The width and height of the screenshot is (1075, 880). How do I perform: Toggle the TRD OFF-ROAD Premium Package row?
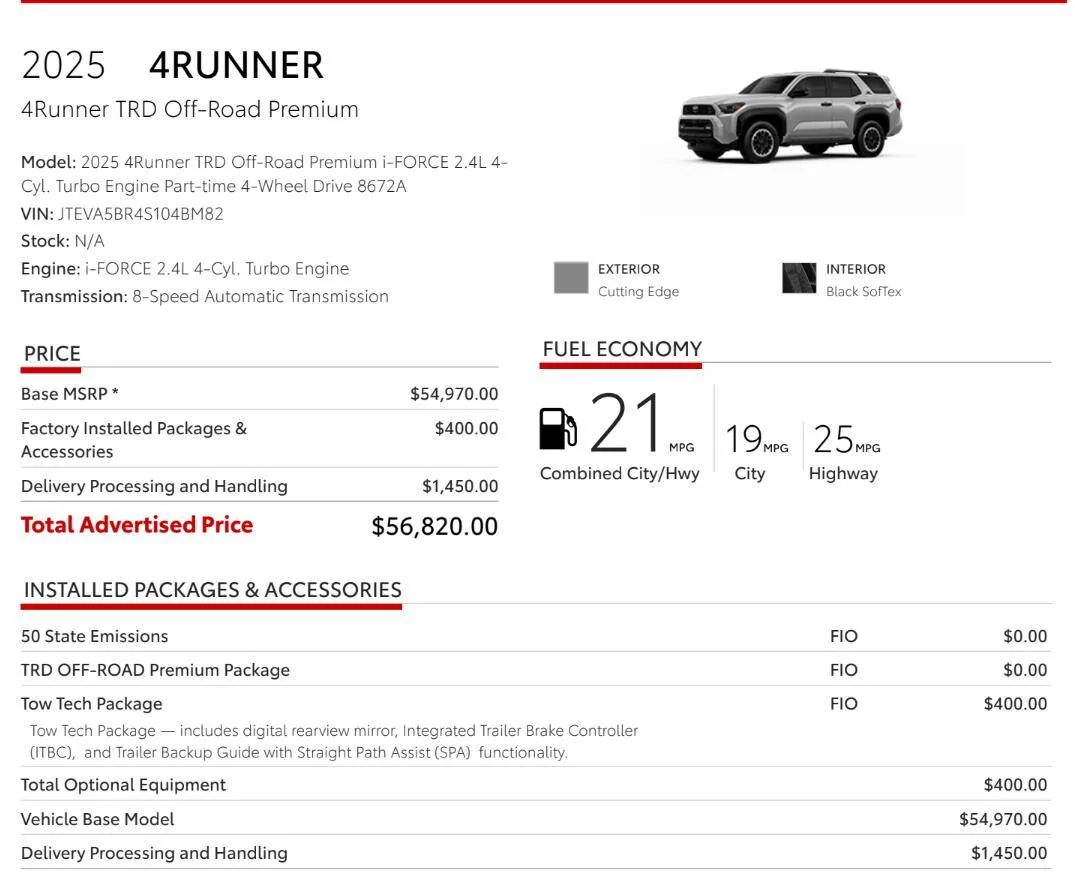click(x=155, y=670)
